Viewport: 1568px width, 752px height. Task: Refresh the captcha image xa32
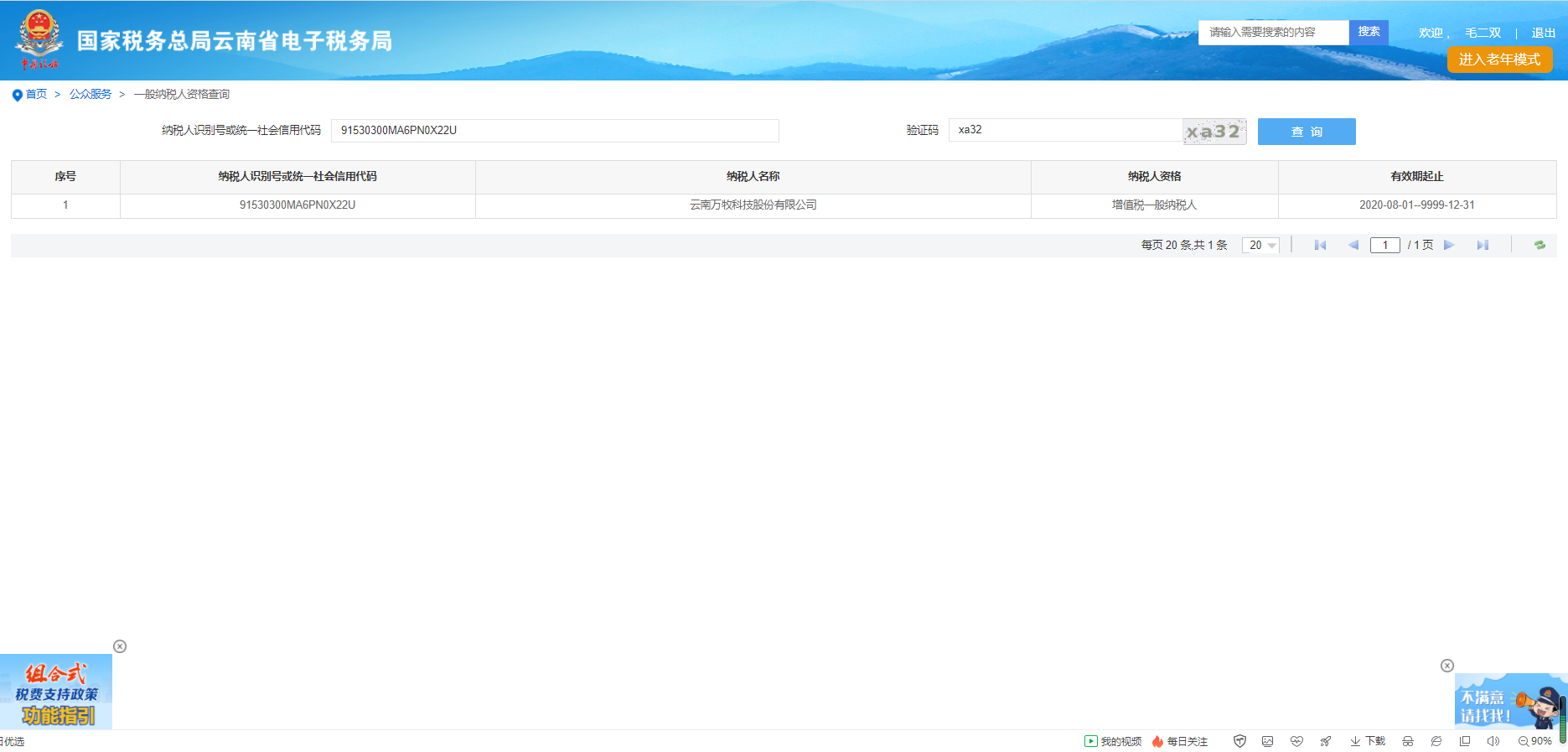pyautogui.click(x=1214, y=132)
